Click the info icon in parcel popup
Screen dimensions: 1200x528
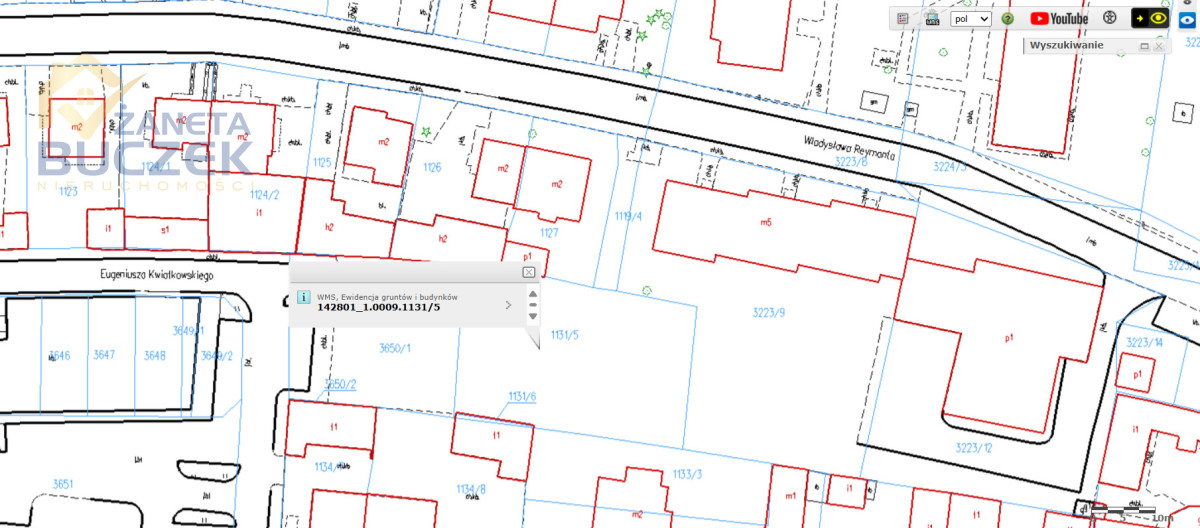click(x=303, y=297)
